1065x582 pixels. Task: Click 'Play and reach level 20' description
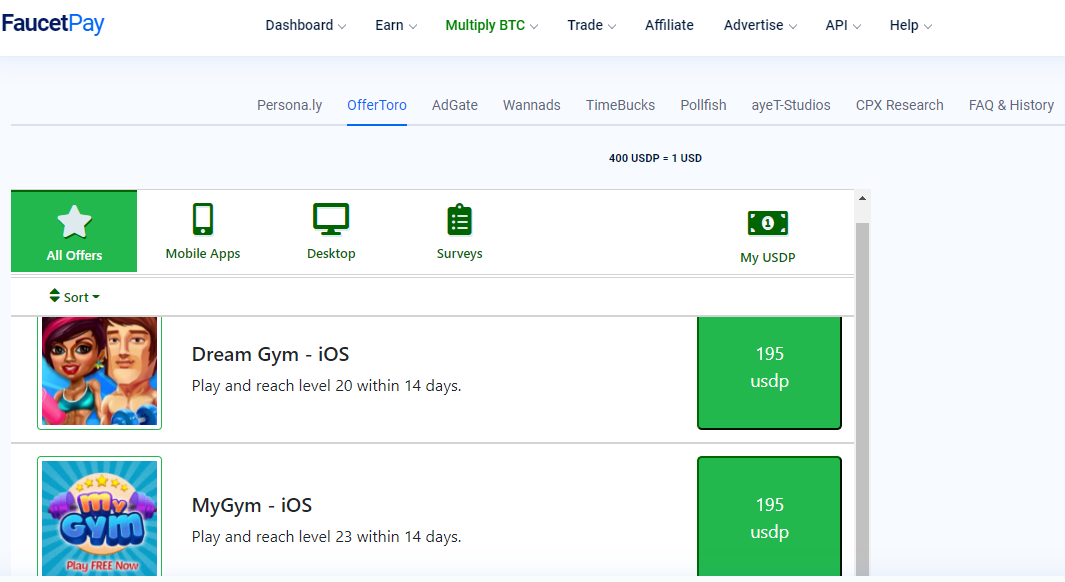(326, 386)
